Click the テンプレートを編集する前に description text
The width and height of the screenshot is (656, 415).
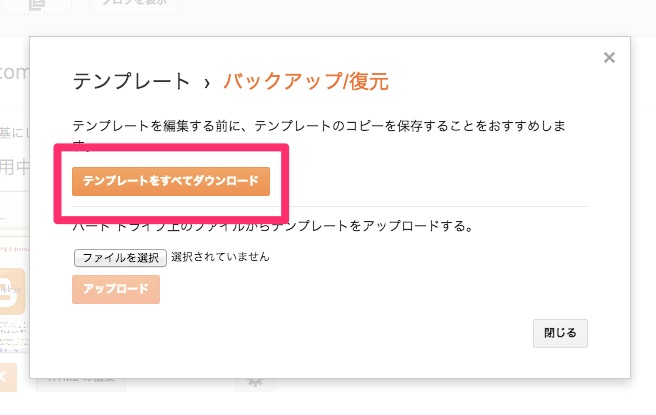(x=319, y=126)
